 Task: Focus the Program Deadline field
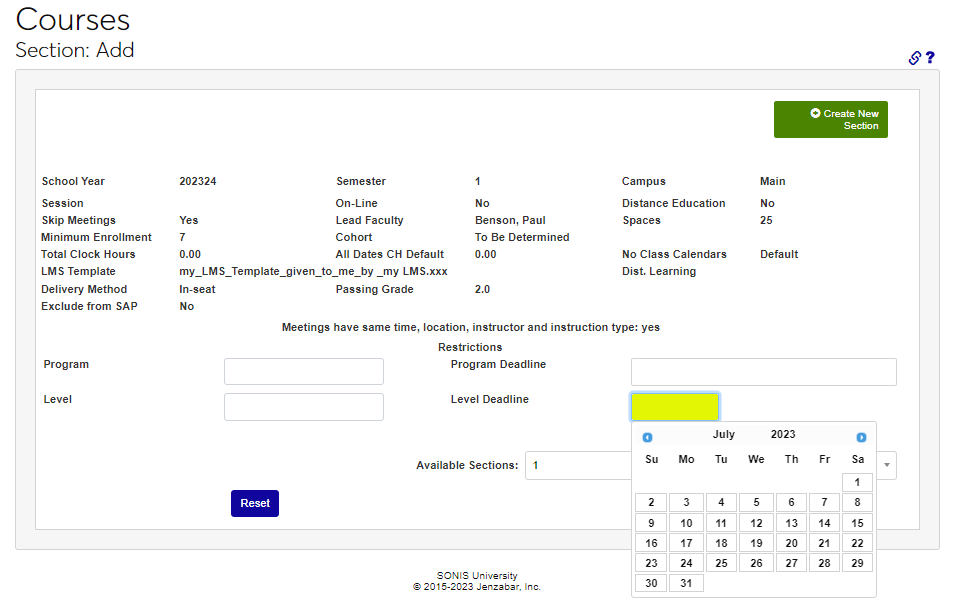[763, 372]
